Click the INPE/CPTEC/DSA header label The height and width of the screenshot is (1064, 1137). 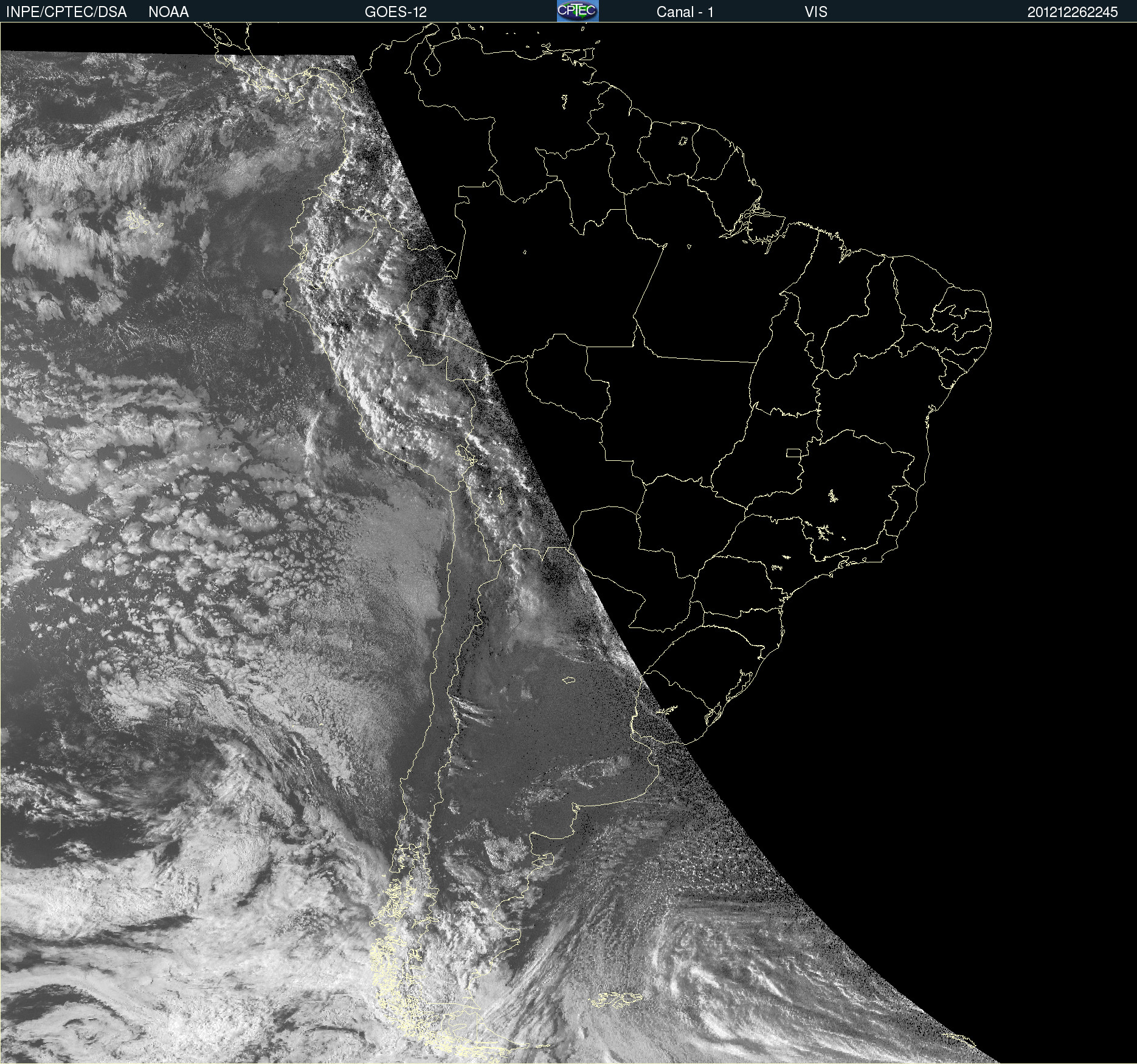pyautogui.click(x=66, y=12)
